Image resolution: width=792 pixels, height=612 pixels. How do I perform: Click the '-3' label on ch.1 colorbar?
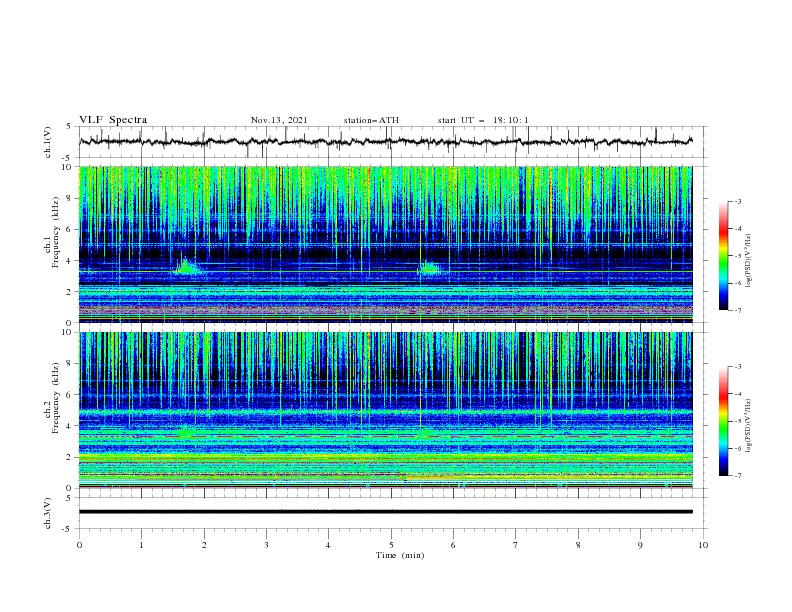(x=737, y=202)
